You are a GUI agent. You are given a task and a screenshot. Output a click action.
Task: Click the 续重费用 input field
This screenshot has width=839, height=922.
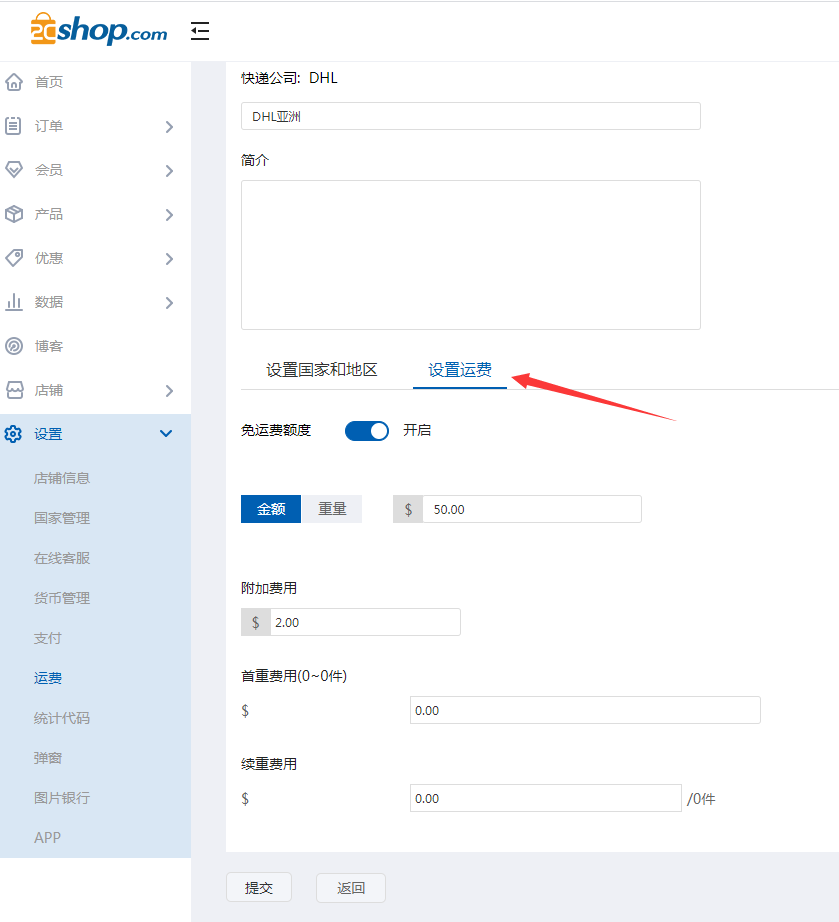(546, 798)
